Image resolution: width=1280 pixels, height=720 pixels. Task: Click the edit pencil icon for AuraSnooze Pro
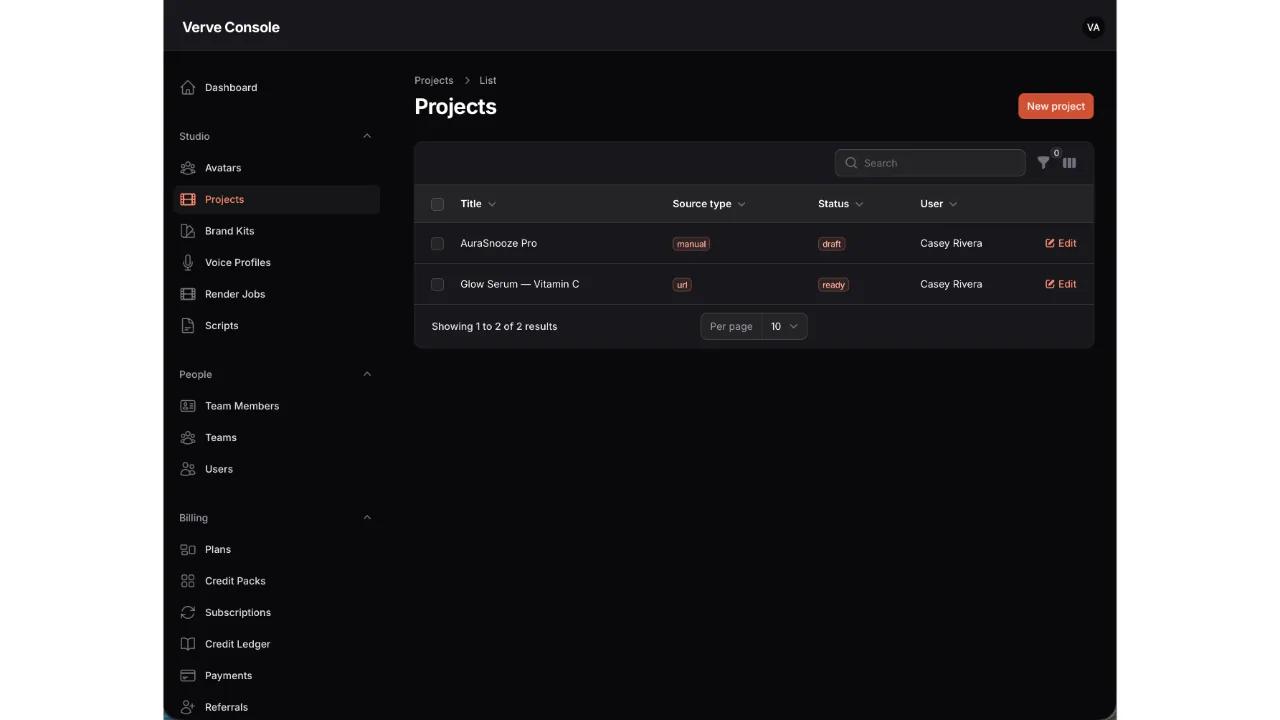click(x=1050, y=243)
